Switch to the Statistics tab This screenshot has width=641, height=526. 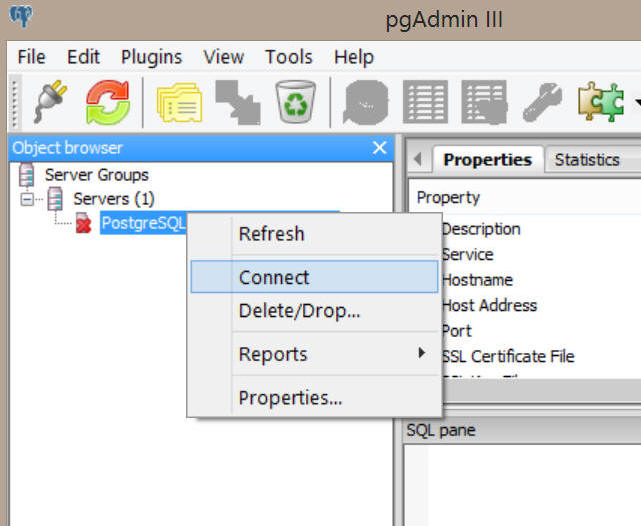pos(587,160)
